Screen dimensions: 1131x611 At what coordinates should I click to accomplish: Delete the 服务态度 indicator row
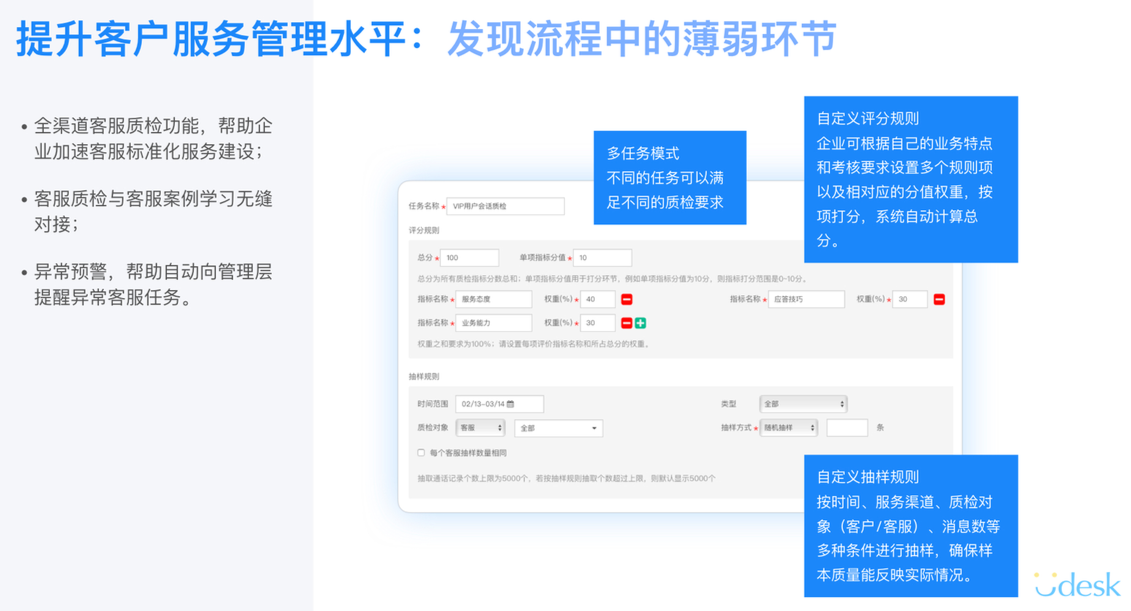[x=625, y=301]
